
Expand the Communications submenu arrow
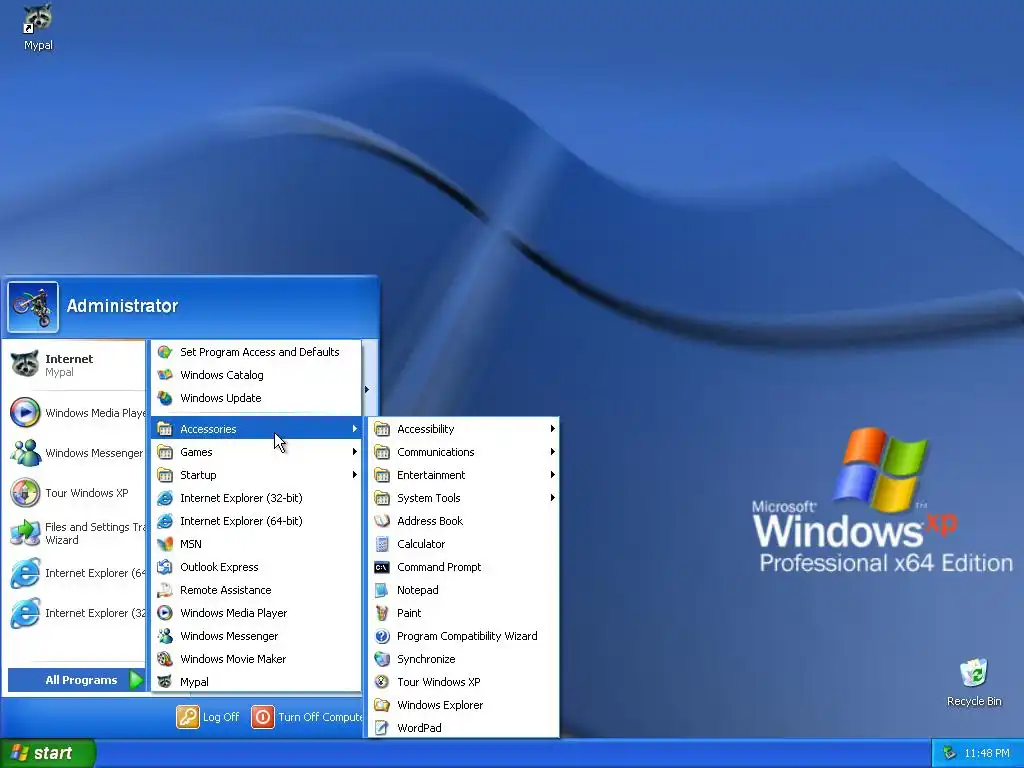pos(552,452)
